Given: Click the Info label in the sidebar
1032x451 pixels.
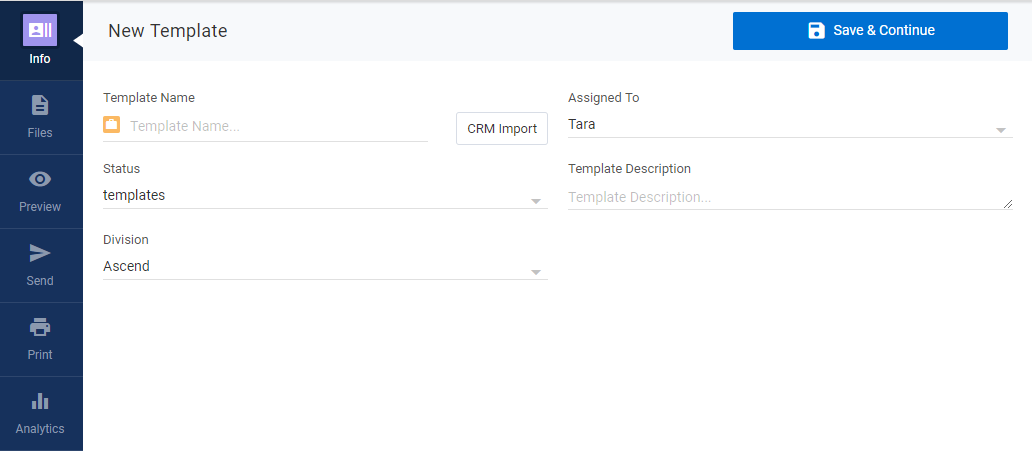Looking at the screenshot, I should pyautogui.click(x=40, y=59).
